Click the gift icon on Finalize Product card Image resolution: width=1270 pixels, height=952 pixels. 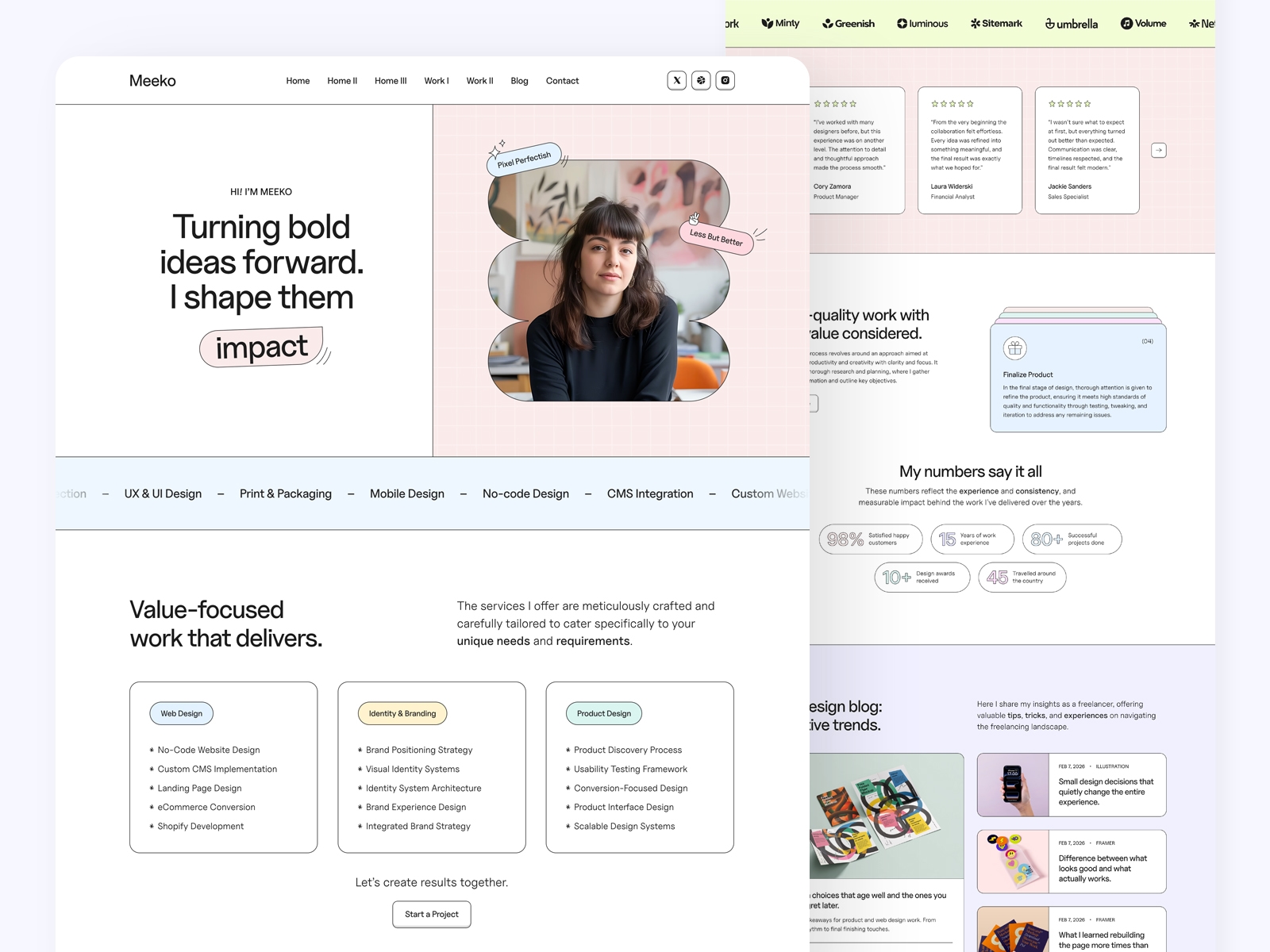click(x=1015, y=348)
